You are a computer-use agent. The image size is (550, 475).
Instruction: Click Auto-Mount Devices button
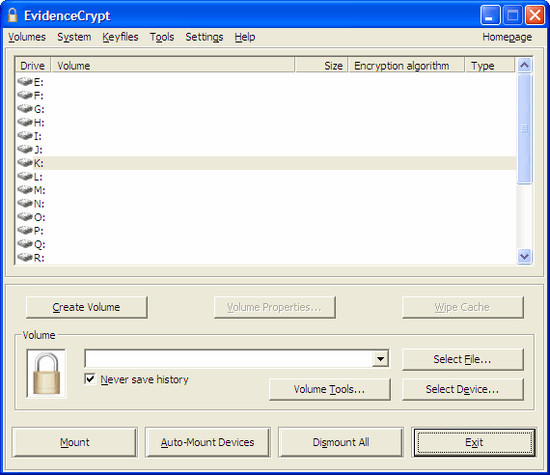[x=208, y=442]
